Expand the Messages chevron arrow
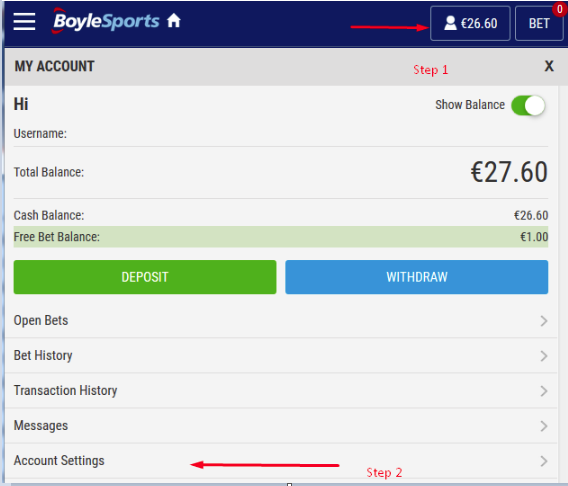568x486 pixels. point(544,426)
